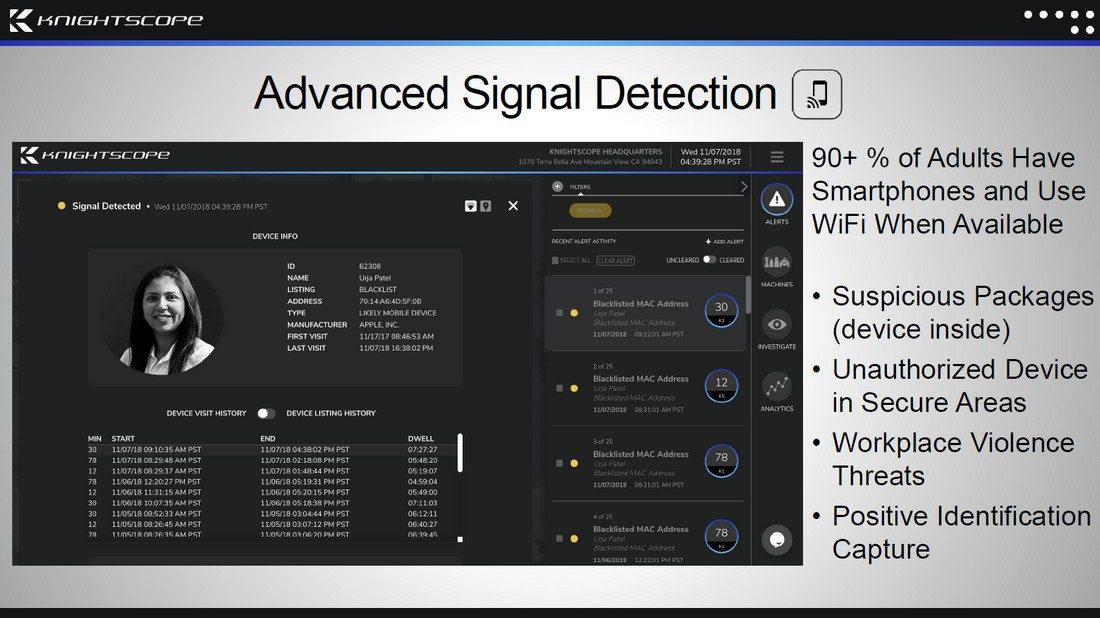This screenshot has width=1100, height=618.
Task: Click the END column header
Action: [x=267, y=438]
